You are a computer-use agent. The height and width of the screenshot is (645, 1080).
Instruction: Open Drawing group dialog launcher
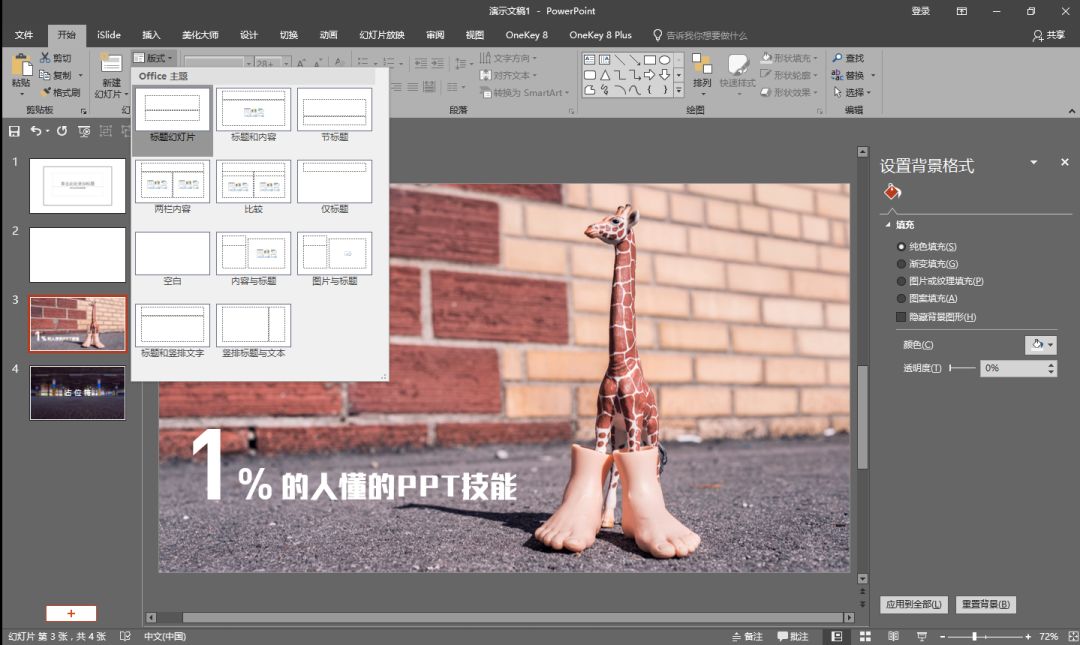820,111
